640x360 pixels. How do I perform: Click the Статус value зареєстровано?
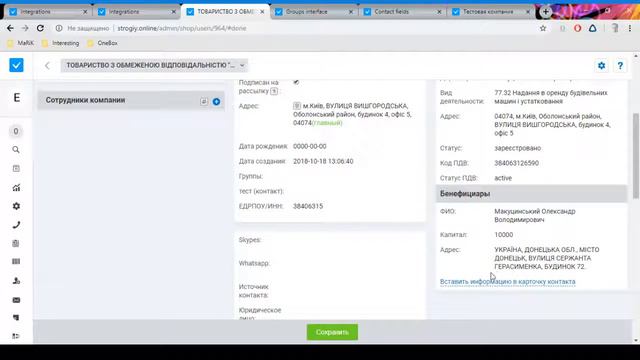tap(518, 148)
